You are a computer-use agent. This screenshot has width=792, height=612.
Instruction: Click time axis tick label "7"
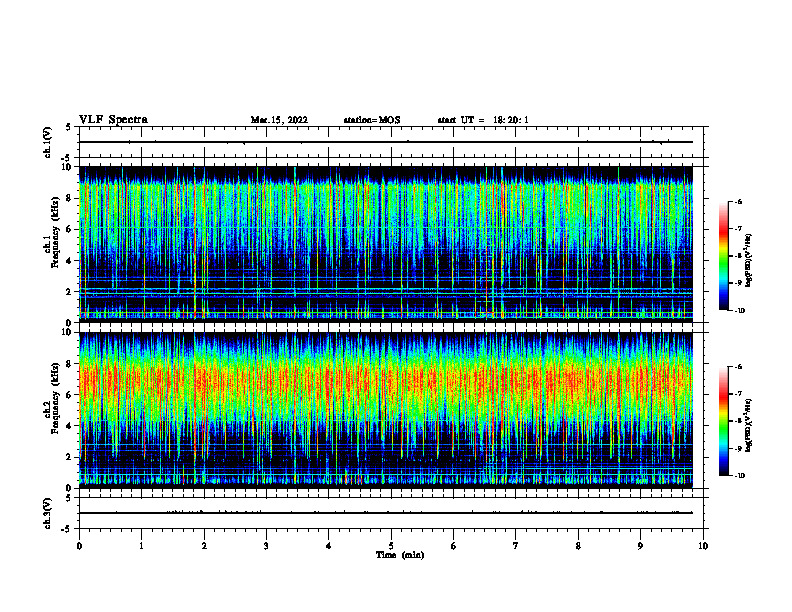(516, 546)
